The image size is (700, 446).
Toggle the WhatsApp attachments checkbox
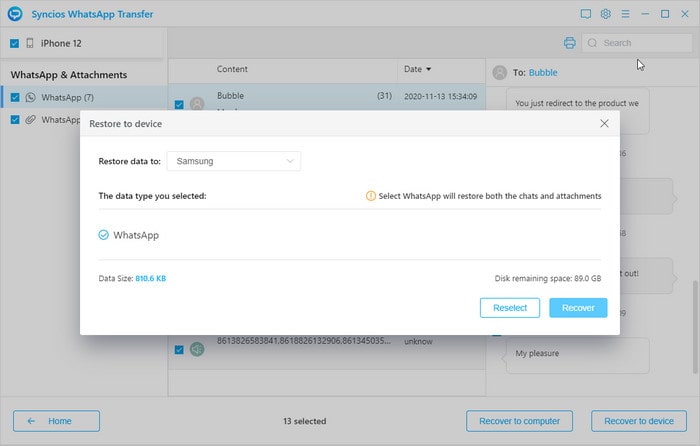pyautogui.click(x=15, y=120)
